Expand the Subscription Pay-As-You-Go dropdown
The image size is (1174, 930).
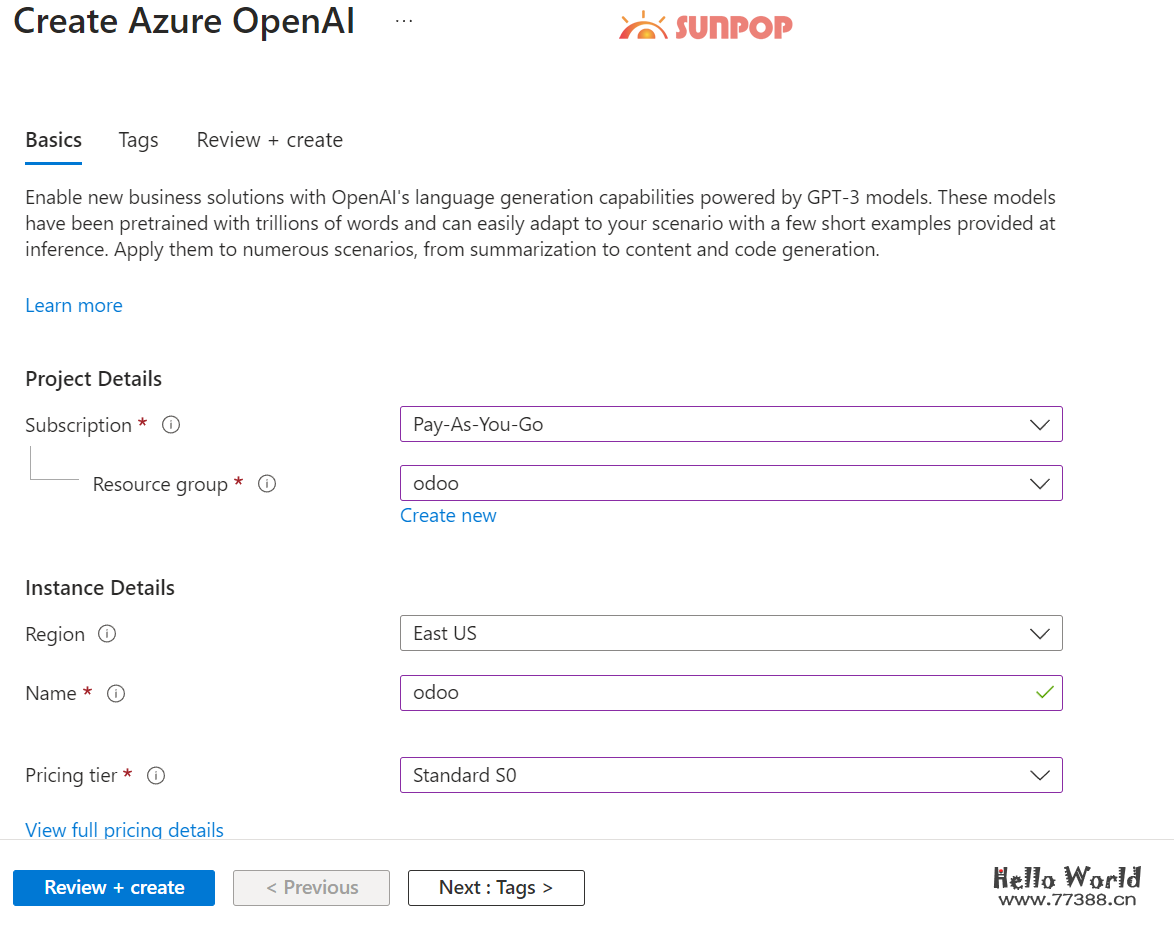click(730, 424)
